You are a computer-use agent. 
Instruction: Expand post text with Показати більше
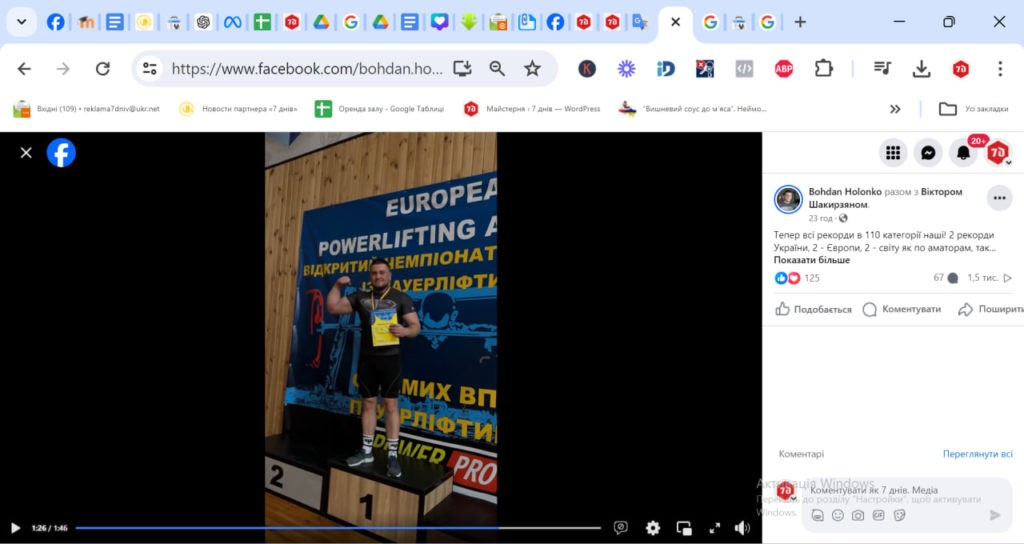coord(811,260)
